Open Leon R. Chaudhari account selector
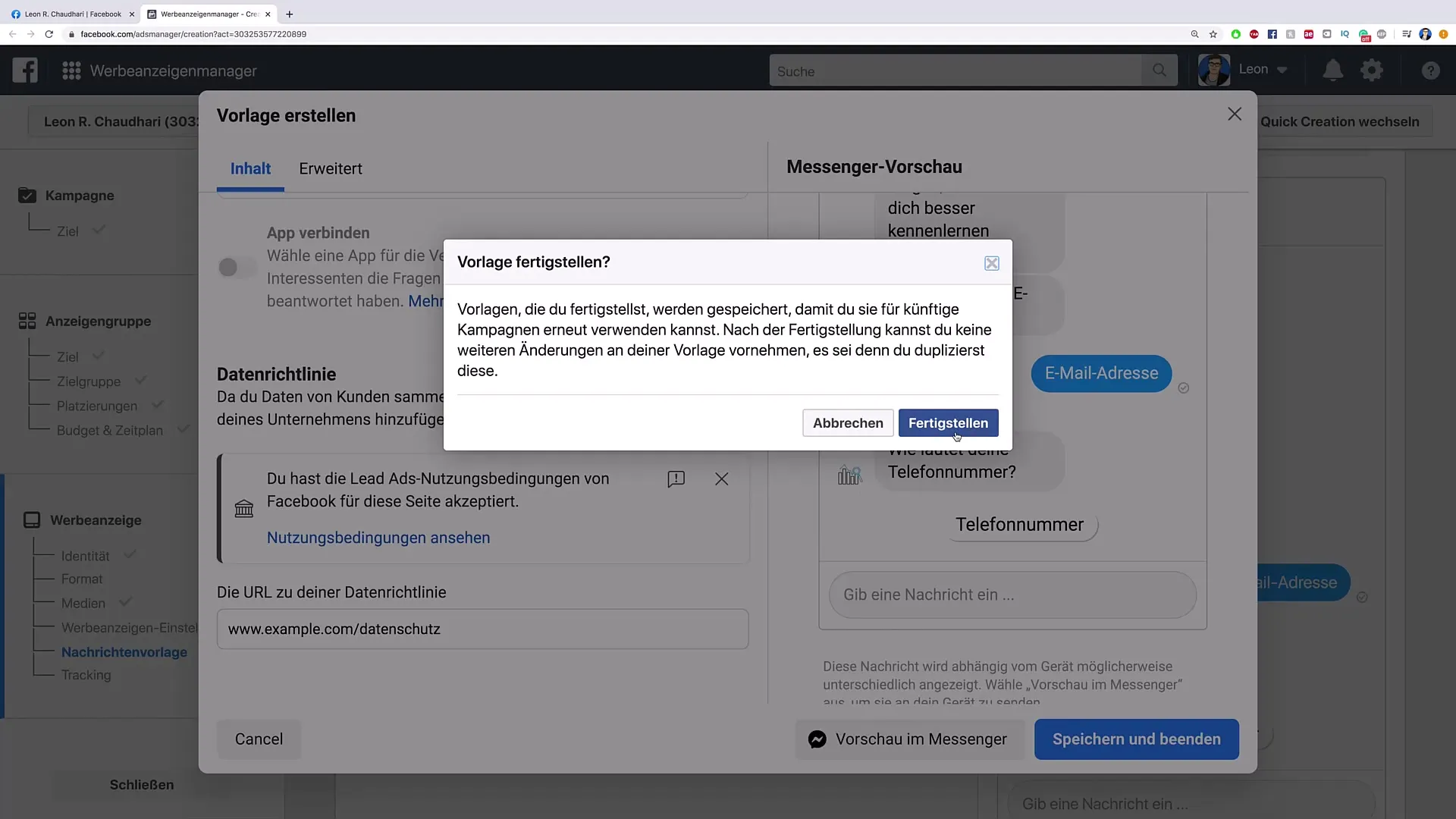 [114, 122]
